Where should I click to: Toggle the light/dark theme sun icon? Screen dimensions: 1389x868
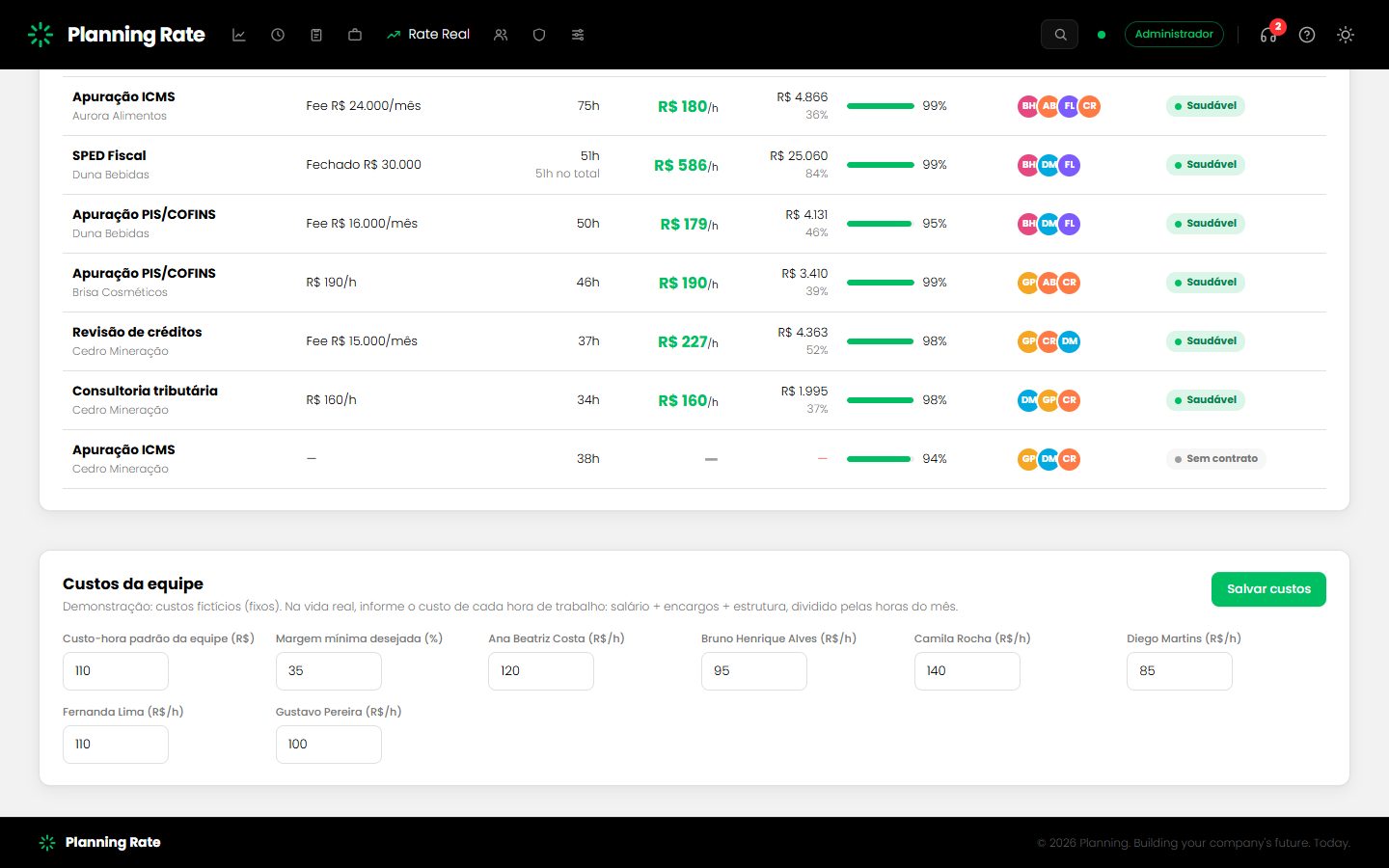point(1346,35)
